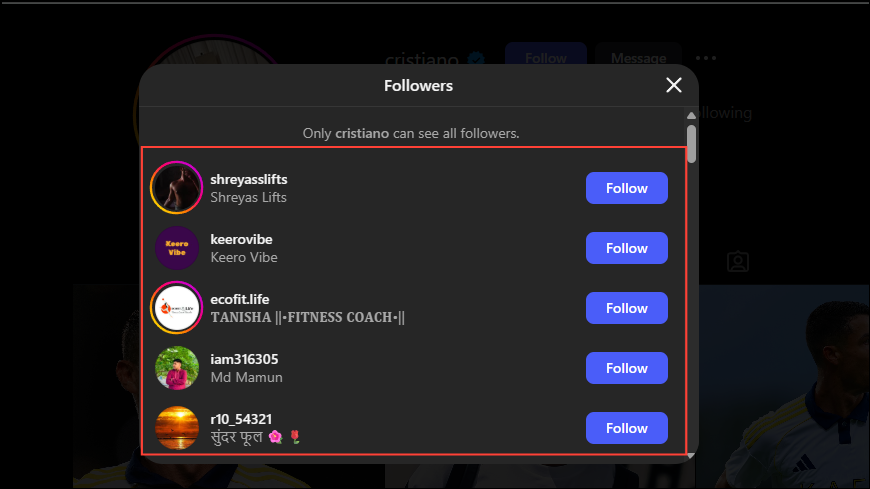Screen dimensions: 870x489
Task: Follow iam316305 account
Action: point(626,367)
